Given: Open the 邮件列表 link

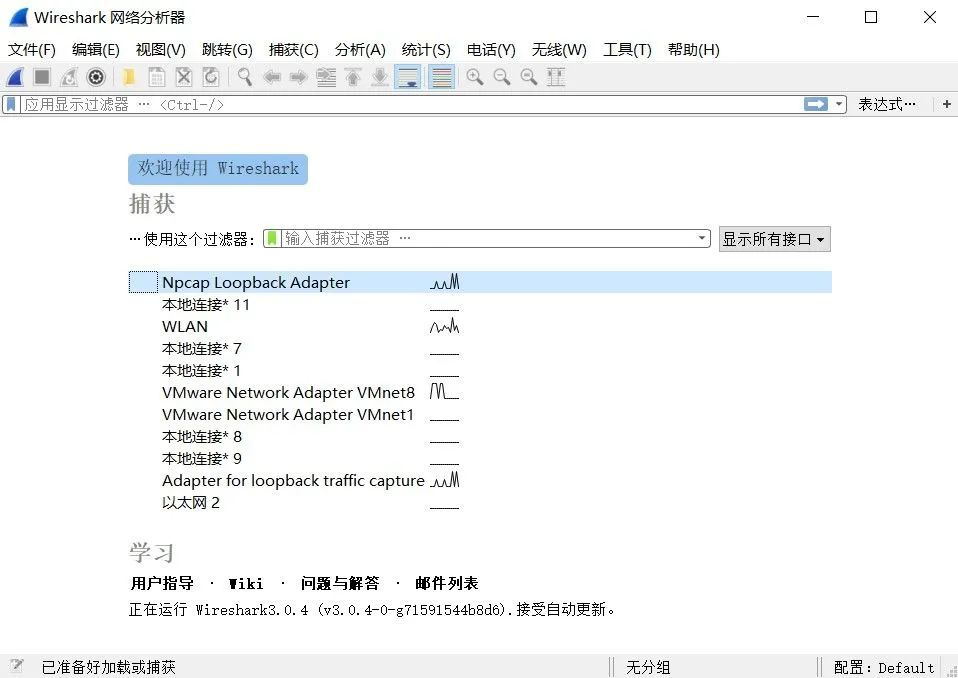Looking at the screenshot, I should pos(447,583).
